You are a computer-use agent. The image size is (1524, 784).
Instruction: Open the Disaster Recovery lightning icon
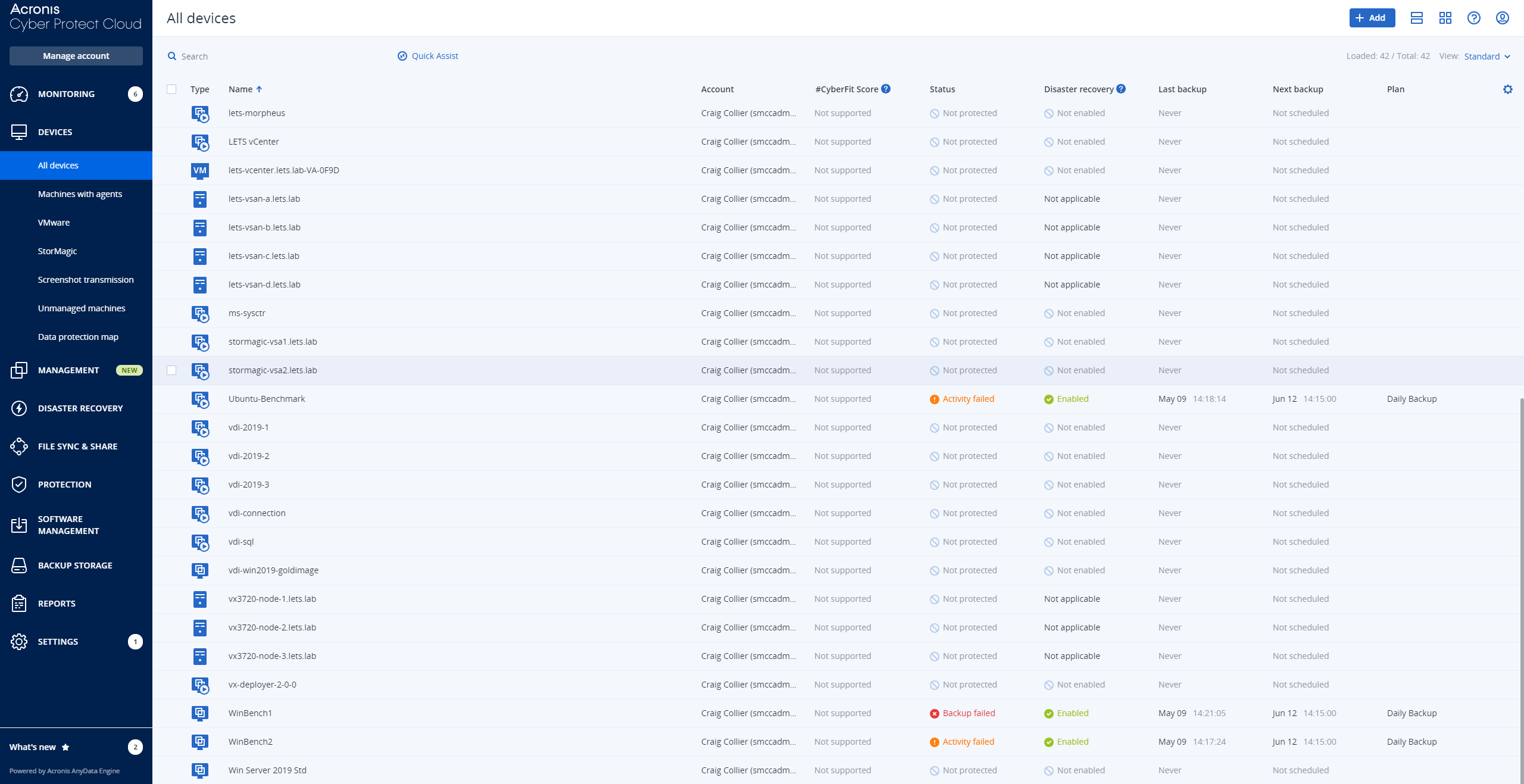[19, 408]
